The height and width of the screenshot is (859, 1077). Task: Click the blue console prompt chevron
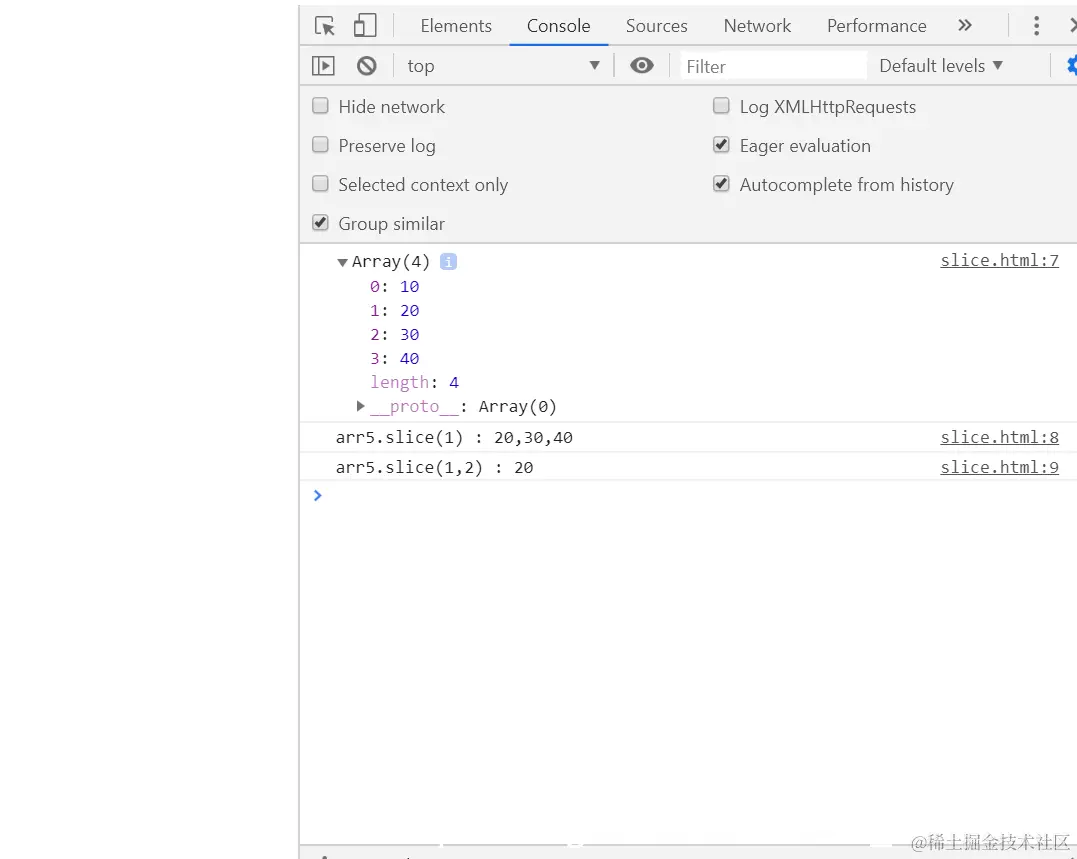click(x=317, y=495)
